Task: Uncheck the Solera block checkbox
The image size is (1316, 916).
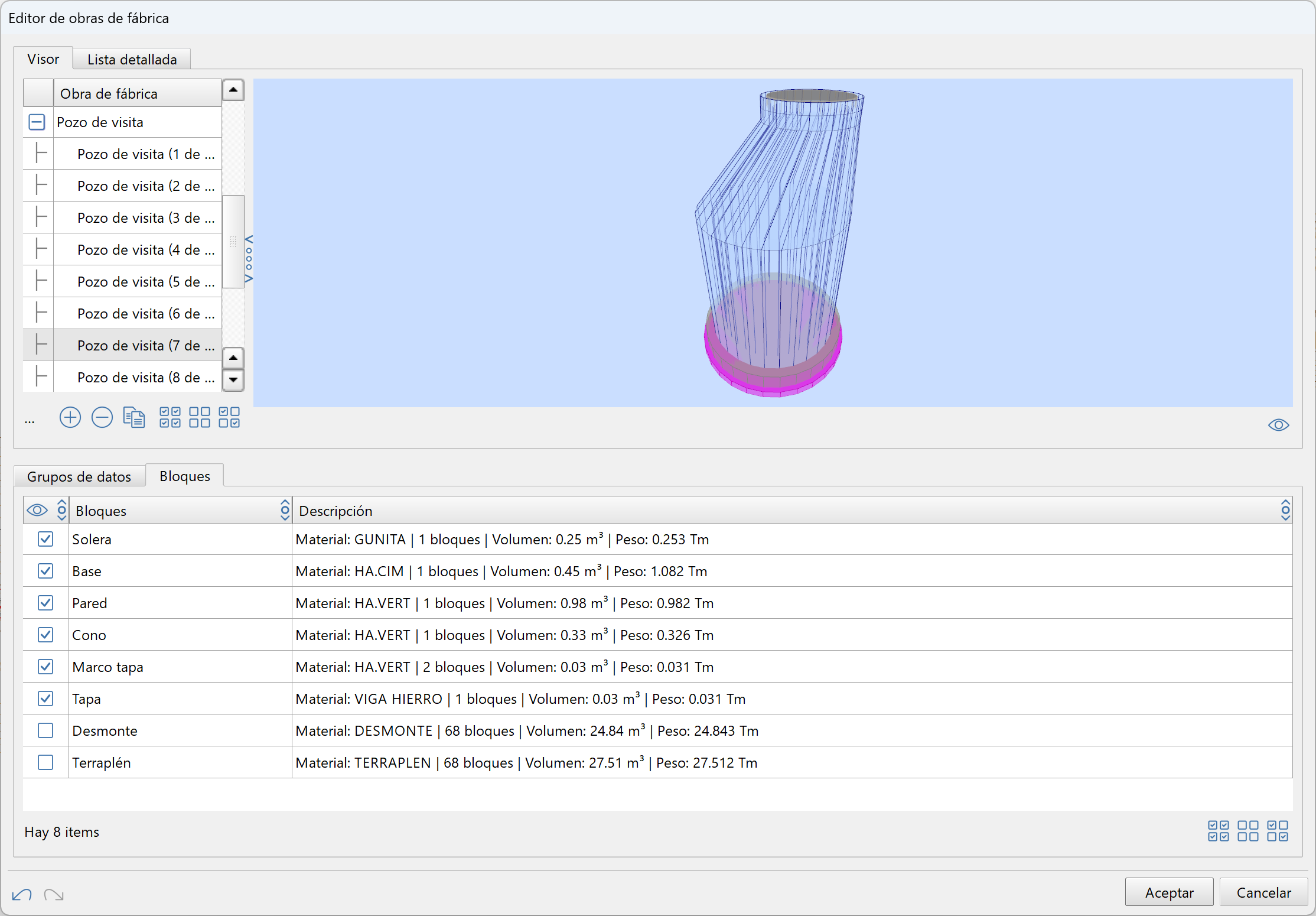Action: tap(45, 539)
